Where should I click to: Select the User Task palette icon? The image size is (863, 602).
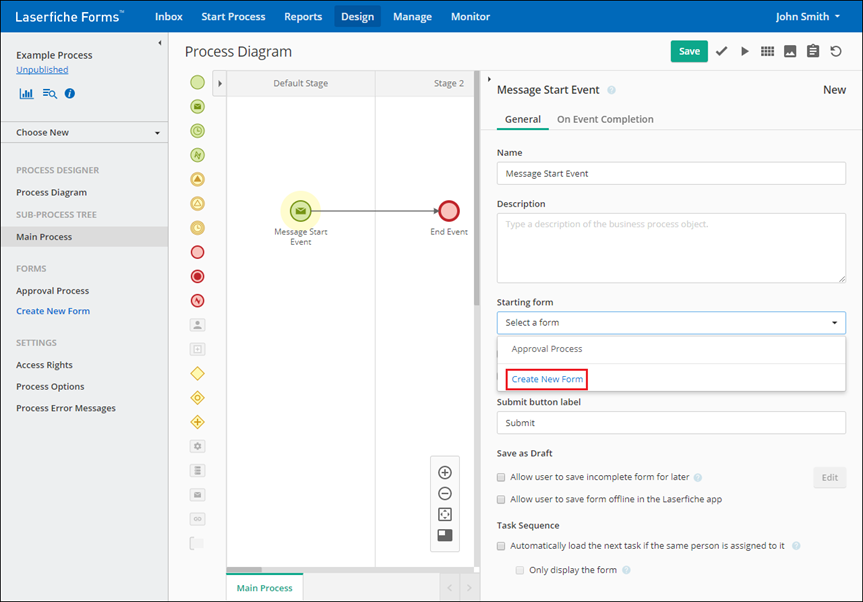coord(198,325)
